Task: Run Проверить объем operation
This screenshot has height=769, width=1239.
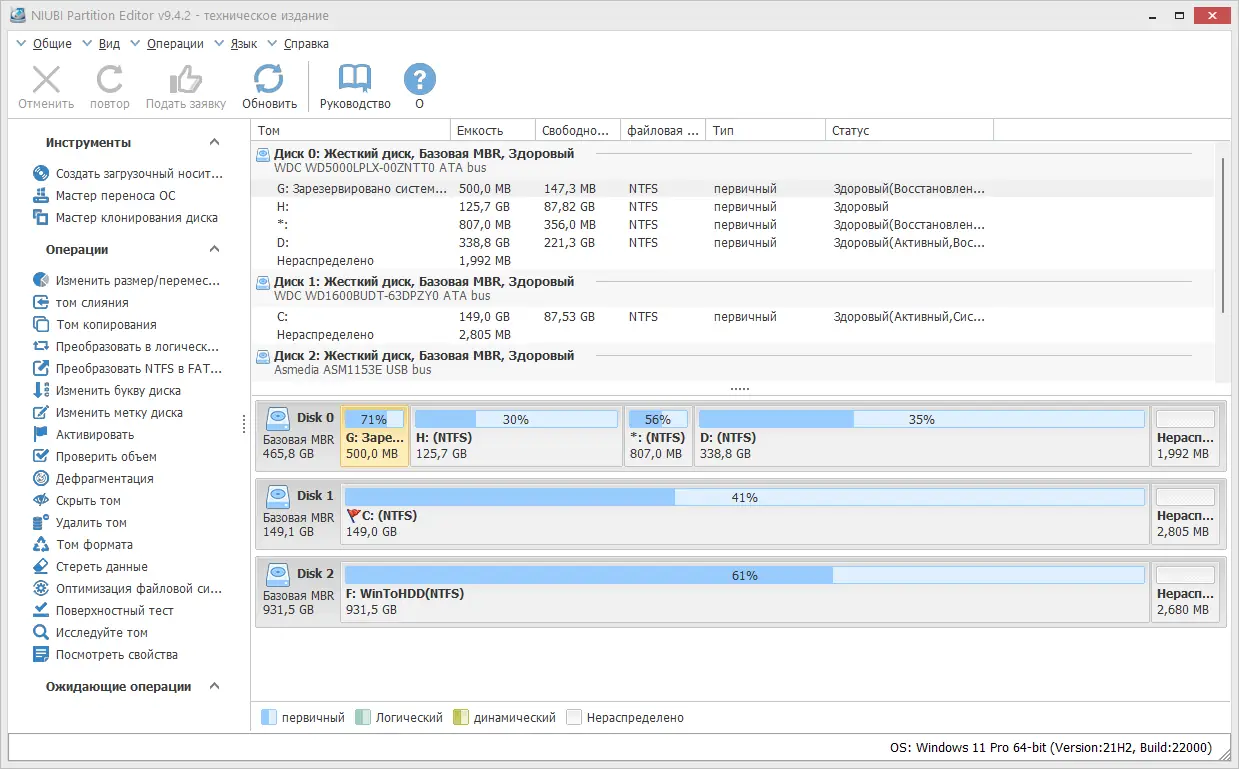Action: pos(95,457)
